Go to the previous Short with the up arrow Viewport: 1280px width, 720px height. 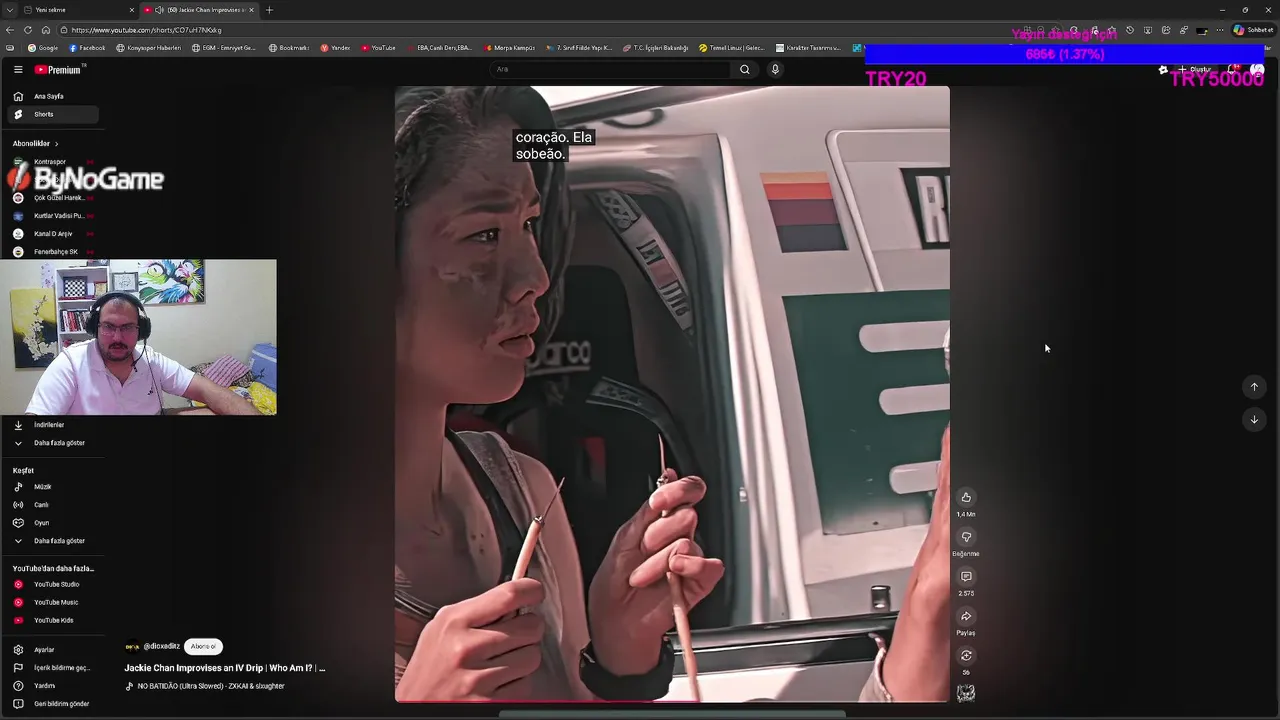pos(1254,387)
